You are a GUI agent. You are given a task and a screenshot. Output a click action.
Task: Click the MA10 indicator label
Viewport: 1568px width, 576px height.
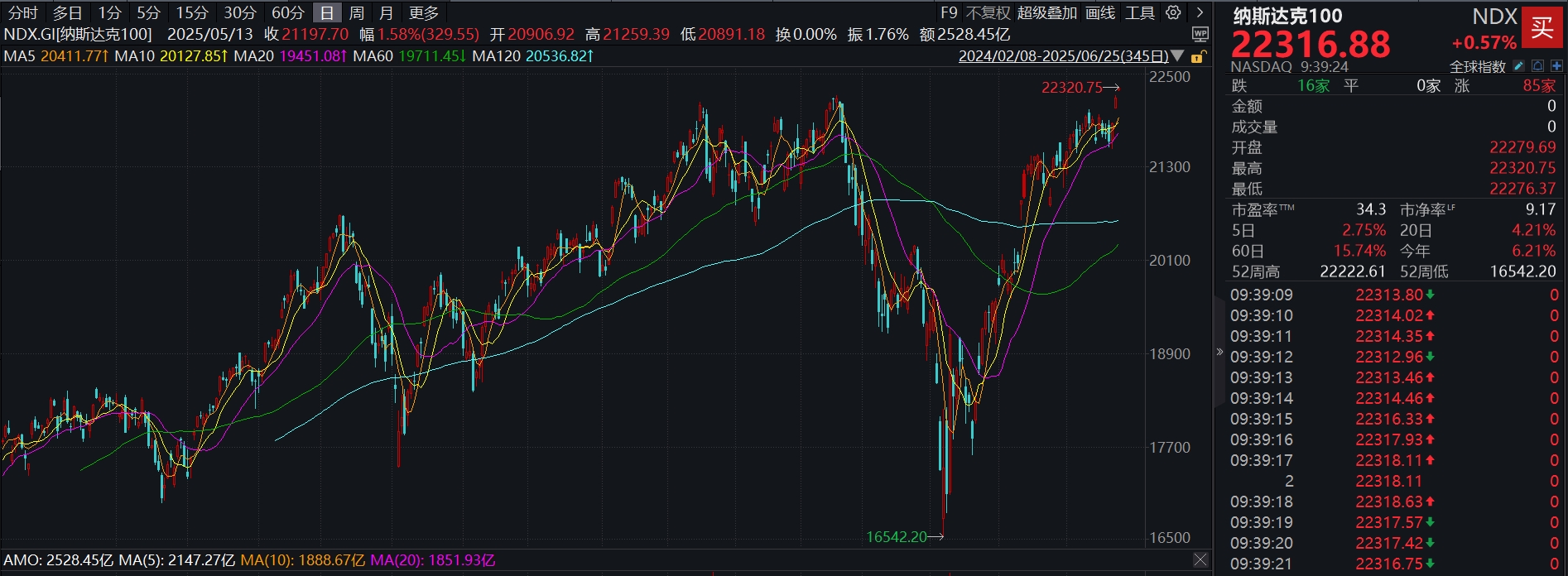[135, 56]
